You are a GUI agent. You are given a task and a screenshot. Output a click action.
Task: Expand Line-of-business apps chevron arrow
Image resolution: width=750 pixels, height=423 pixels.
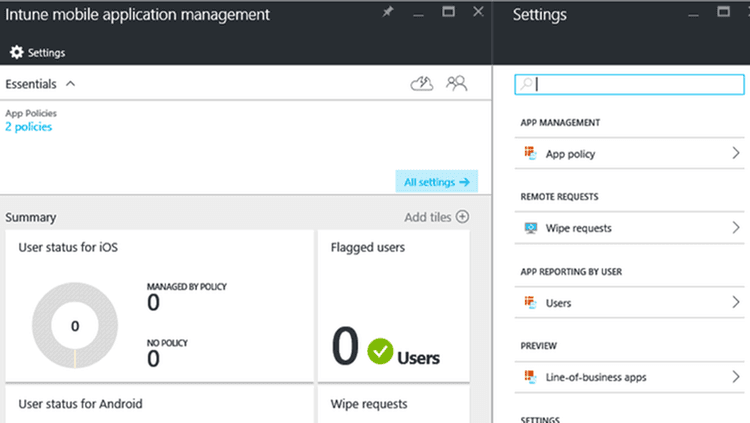(735, 377)
